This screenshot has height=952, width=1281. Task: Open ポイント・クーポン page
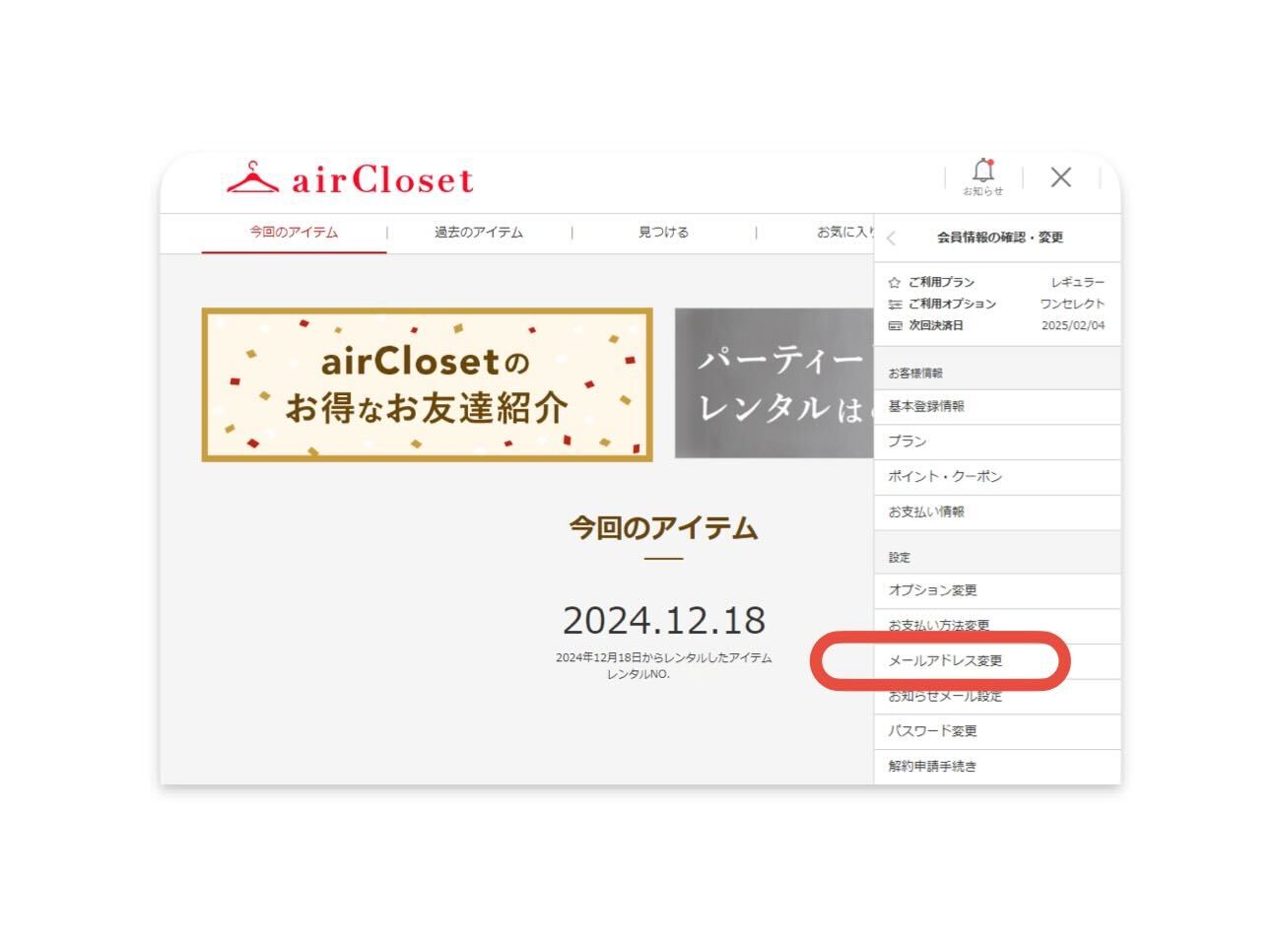click(x=997, y=477)
